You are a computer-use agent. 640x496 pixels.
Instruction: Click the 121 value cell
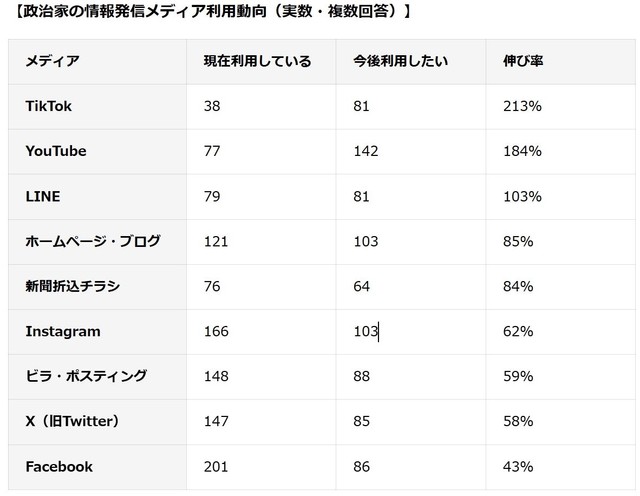(x=216, y=241)
